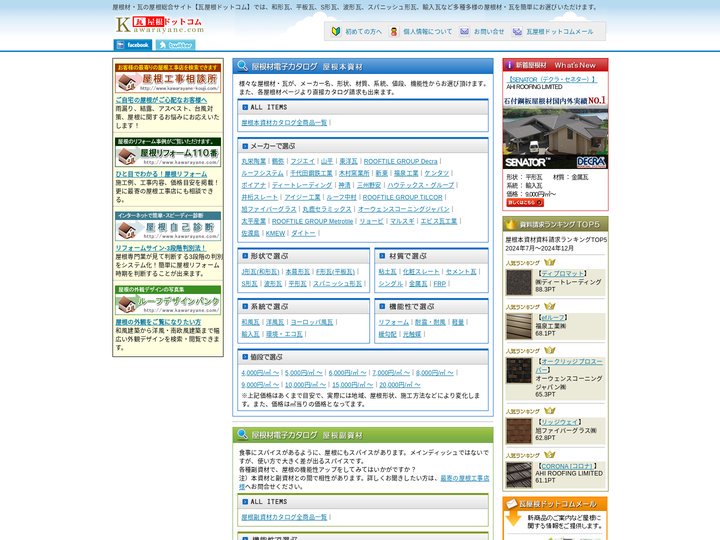Screen dimensions: 720x540
Task: Choose price 10,000円/㎡～
Action: pyautogui.click(x=305, y=385)
